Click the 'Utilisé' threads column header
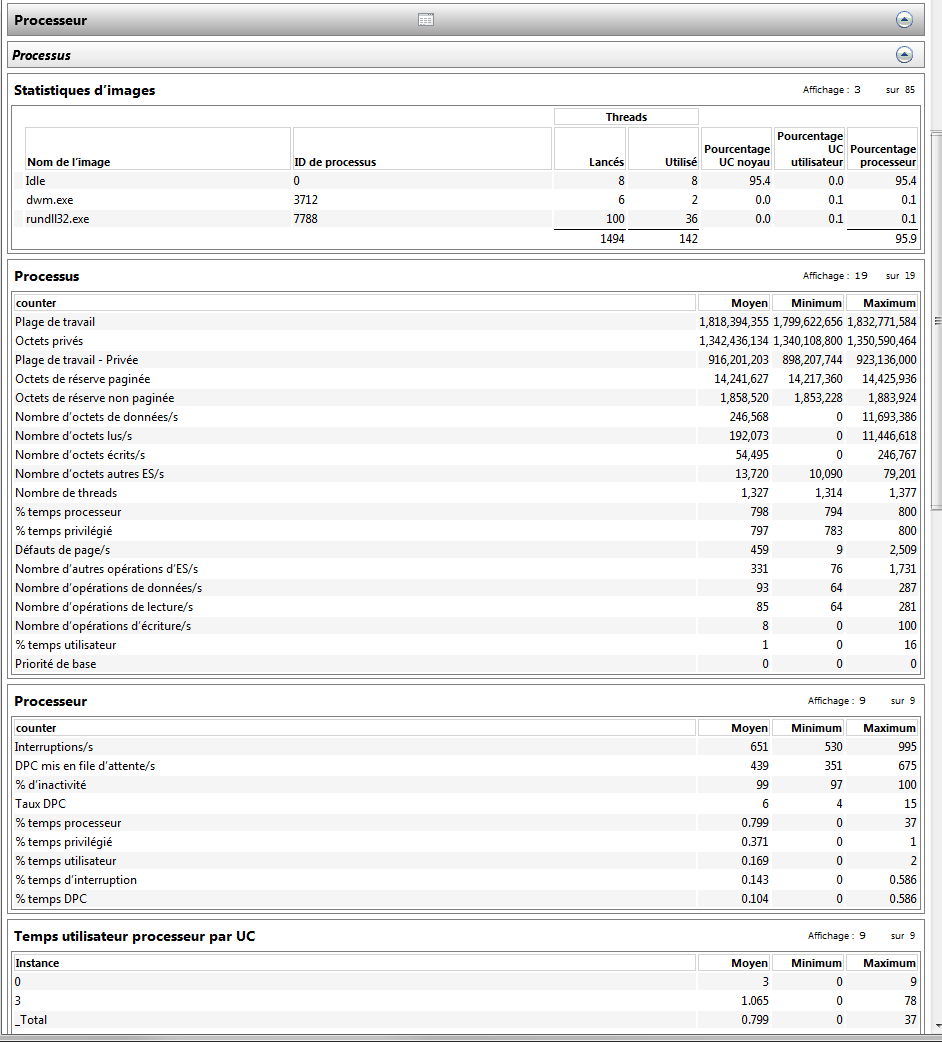The image size is (942, 1042). point(663,149)
